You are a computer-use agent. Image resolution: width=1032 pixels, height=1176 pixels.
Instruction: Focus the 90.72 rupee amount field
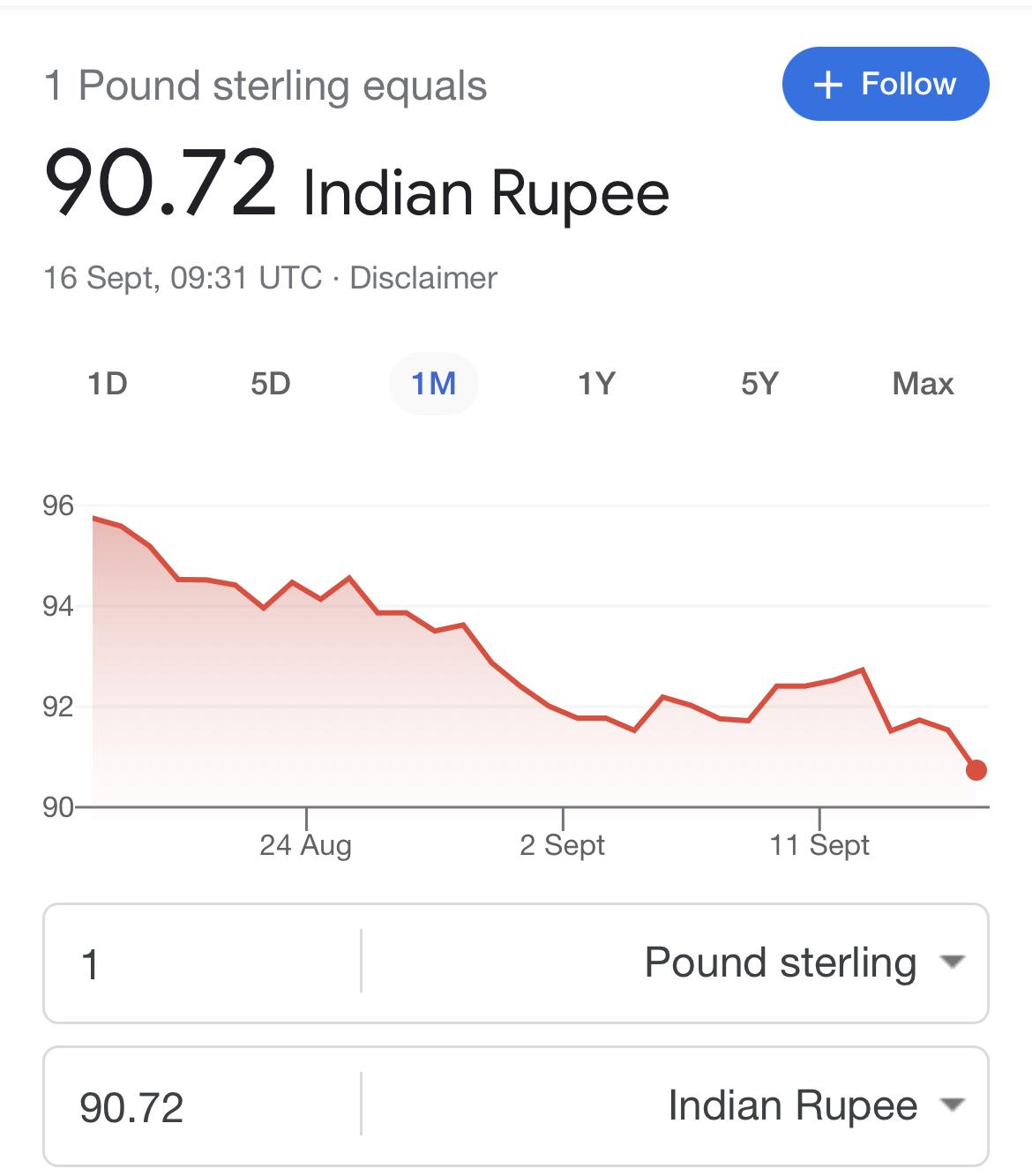point(203,1105)
